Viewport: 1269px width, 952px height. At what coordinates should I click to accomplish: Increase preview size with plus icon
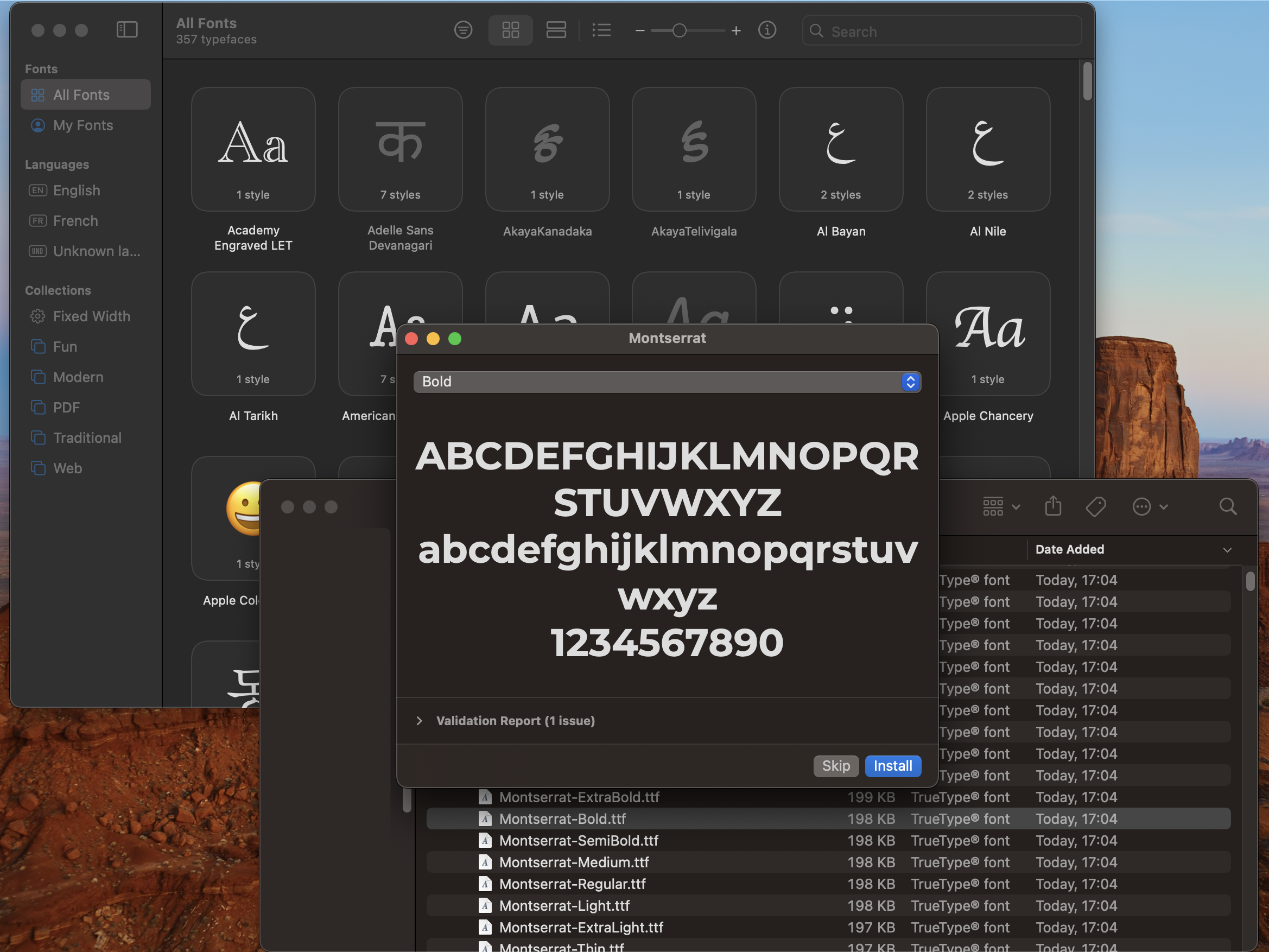736,30
